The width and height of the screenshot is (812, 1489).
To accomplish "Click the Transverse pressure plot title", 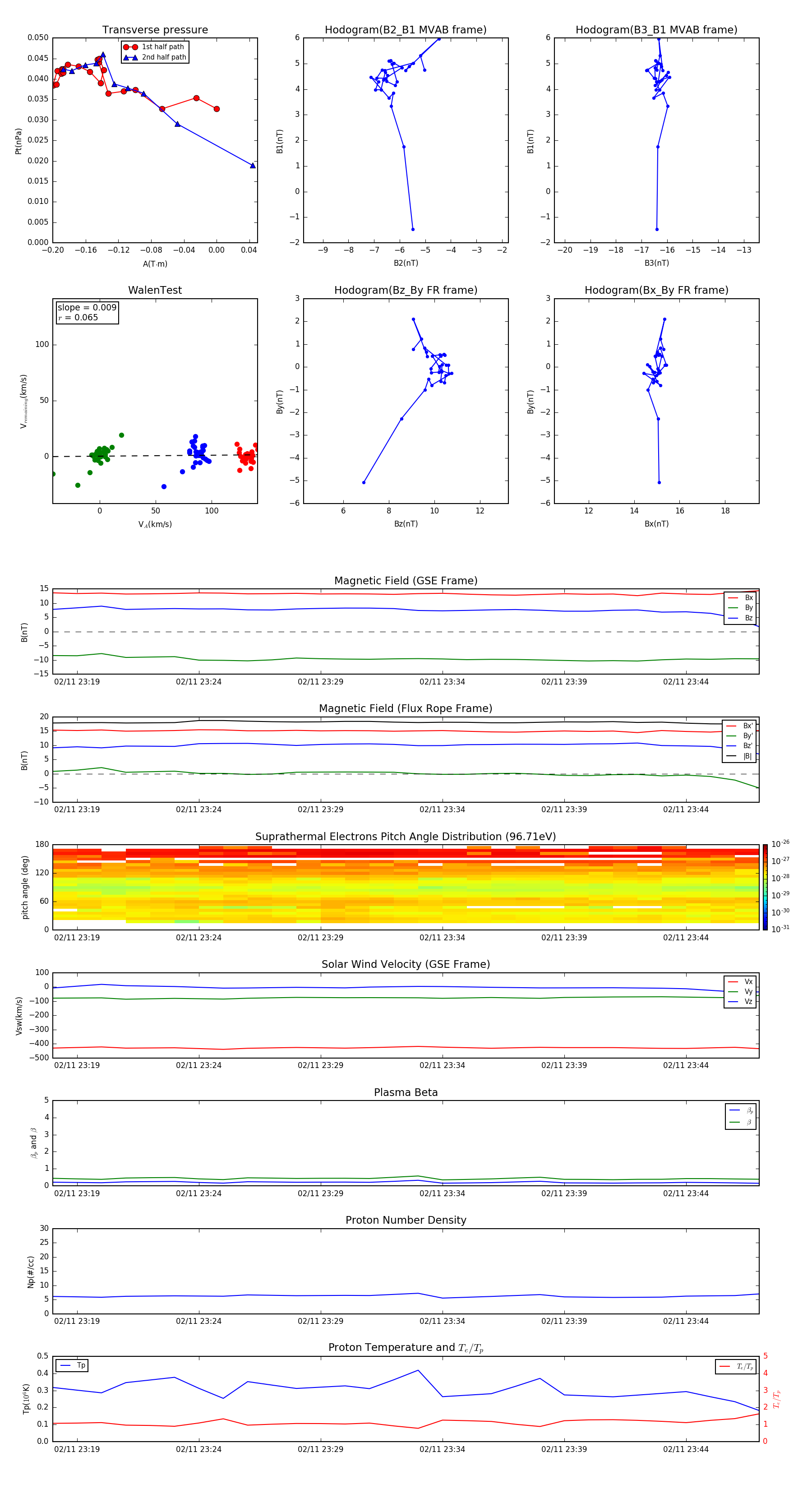I will (155, 30).
